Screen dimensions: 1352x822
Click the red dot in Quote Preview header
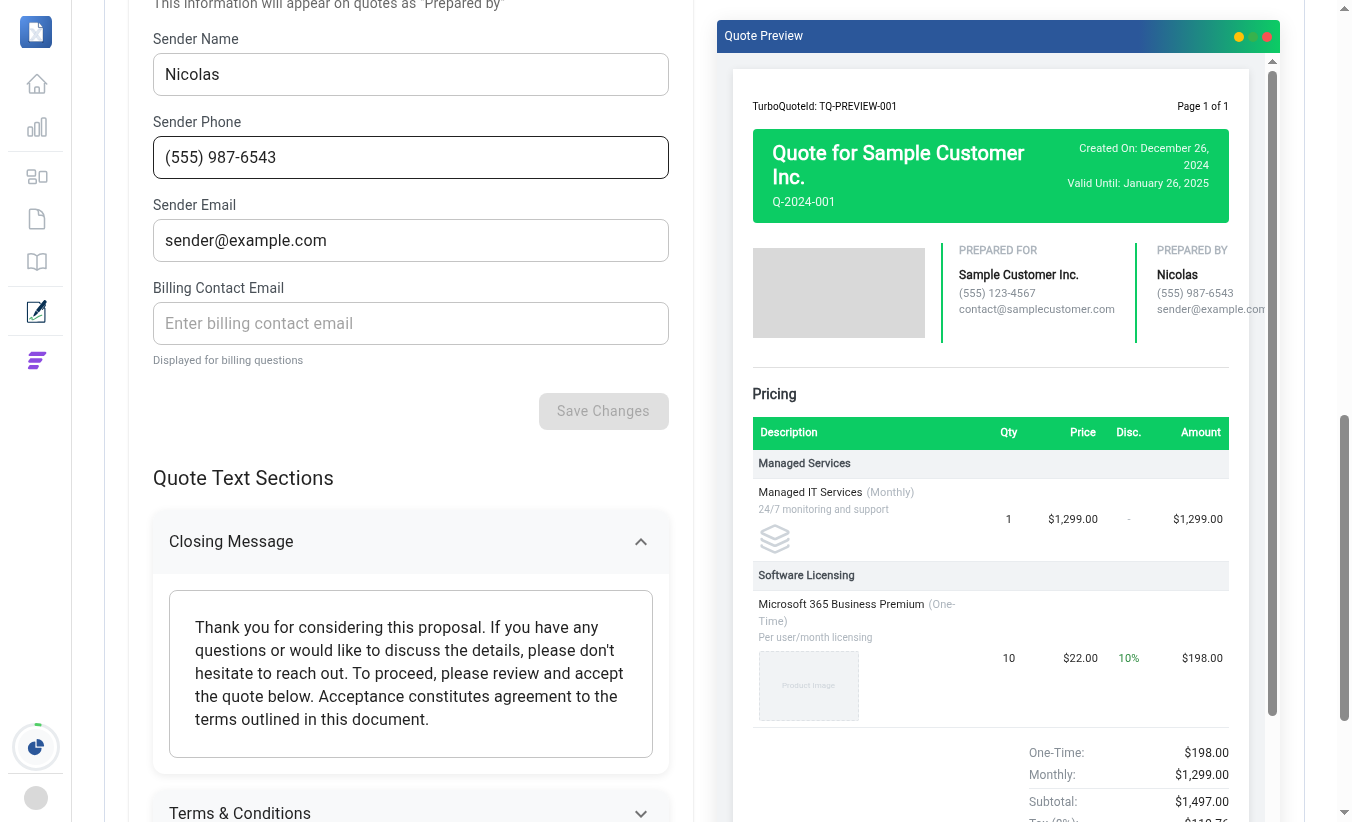(x=1267, y=37)
